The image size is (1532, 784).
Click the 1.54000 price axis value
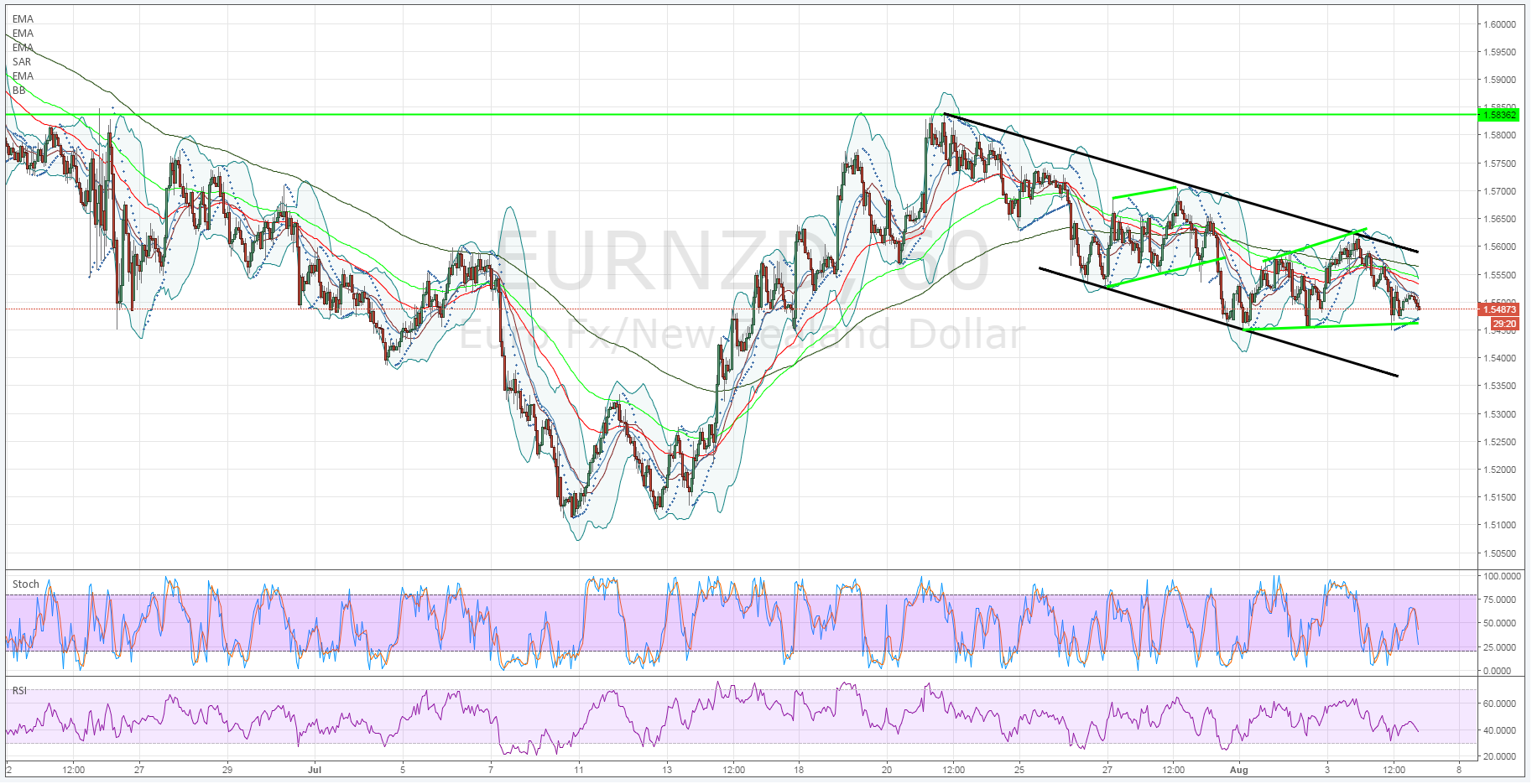[1500, 358]
